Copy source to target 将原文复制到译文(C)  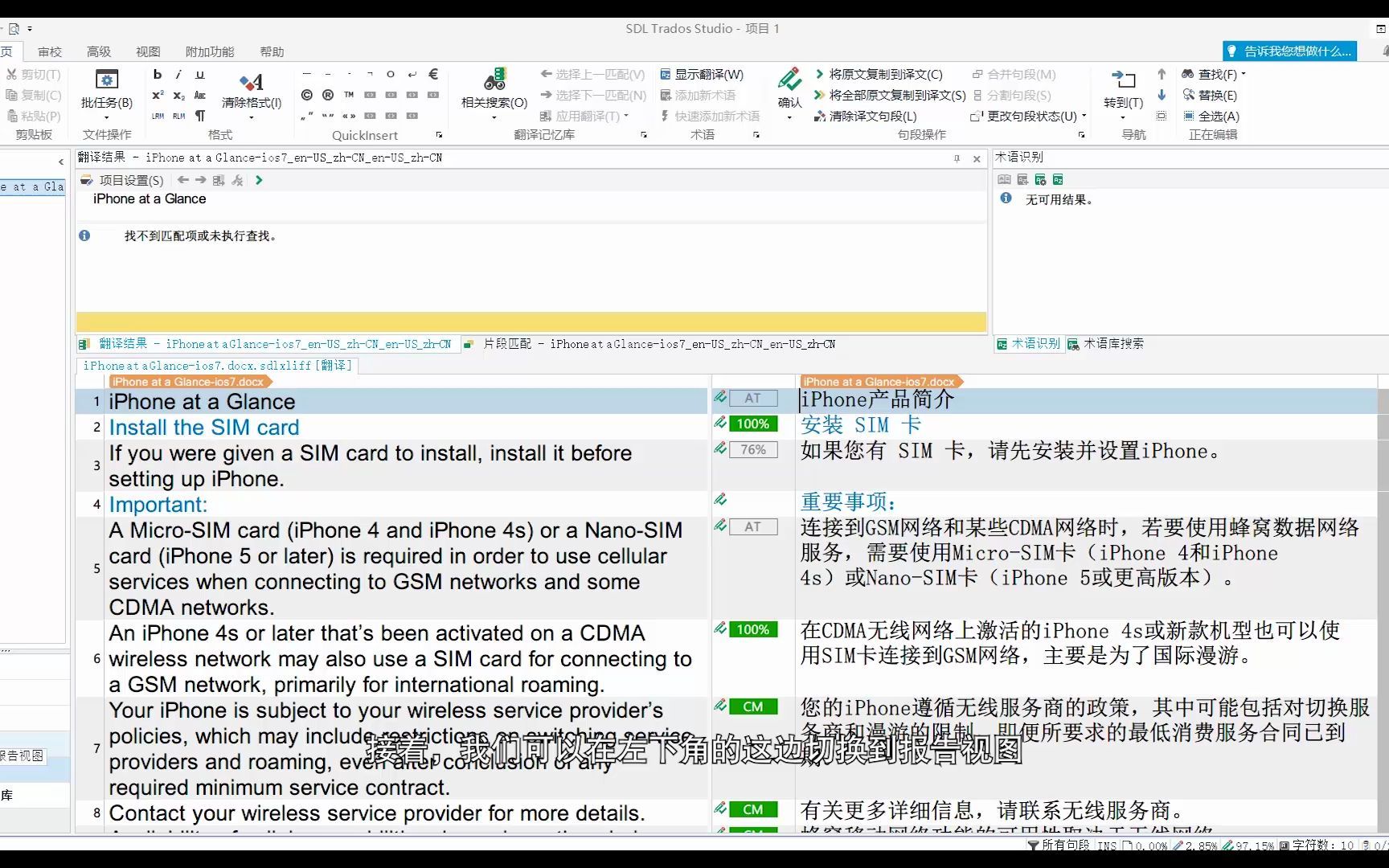pos(878,74)
